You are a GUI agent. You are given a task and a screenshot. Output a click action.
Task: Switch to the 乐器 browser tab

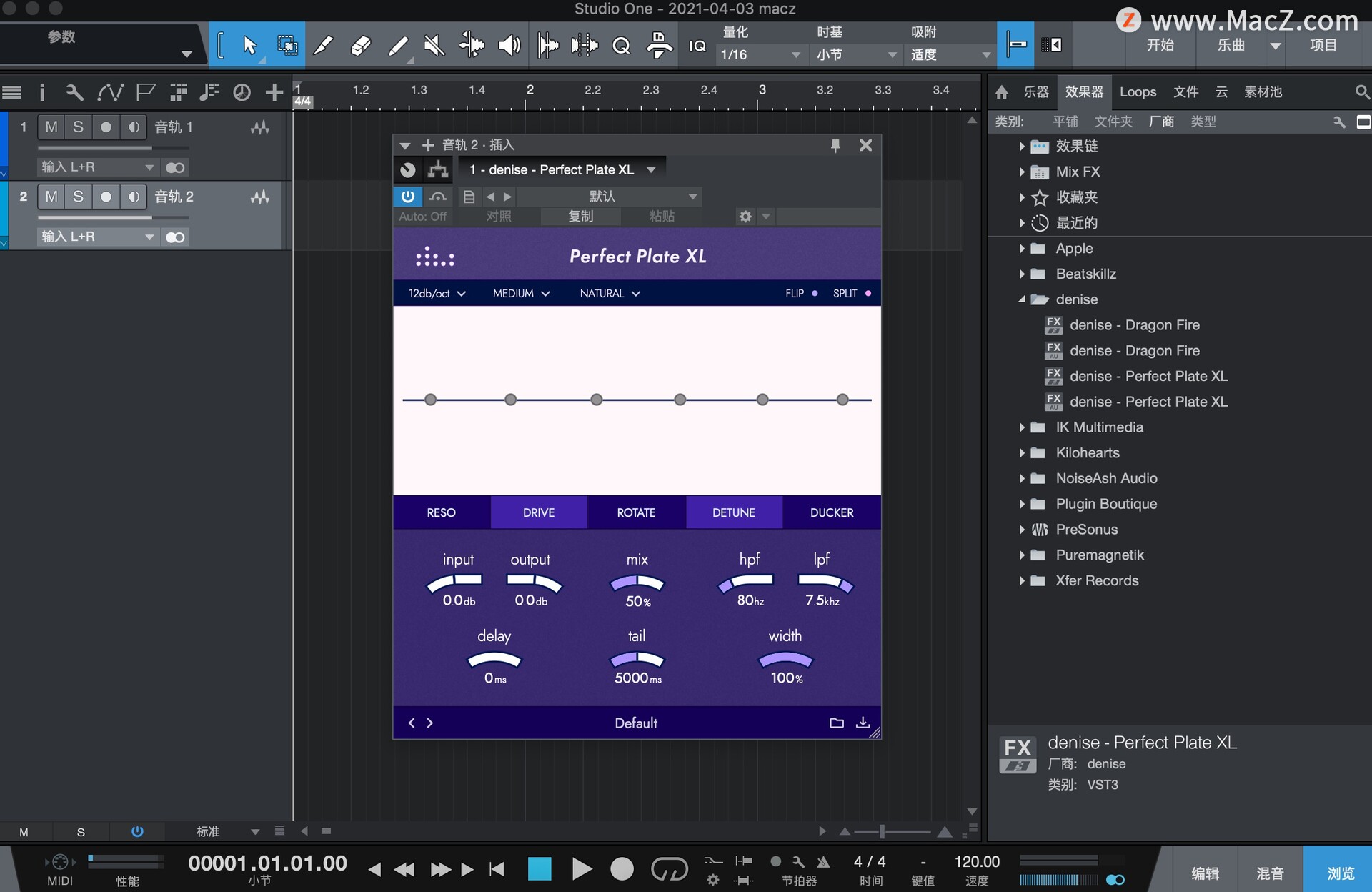point(1036,92)
